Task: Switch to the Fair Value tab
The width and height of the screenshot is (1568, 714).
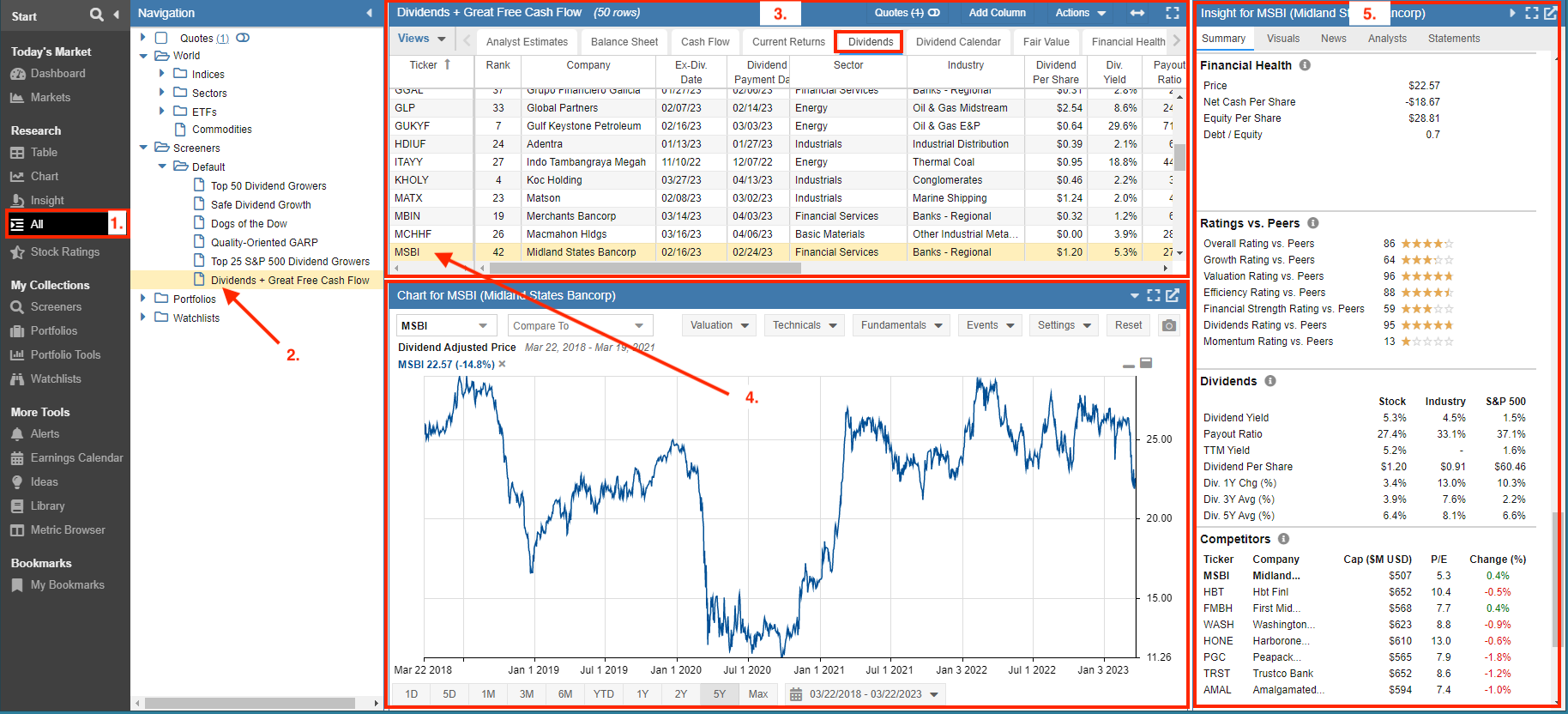Action: pyautogui.click(x=1046, y=42)
